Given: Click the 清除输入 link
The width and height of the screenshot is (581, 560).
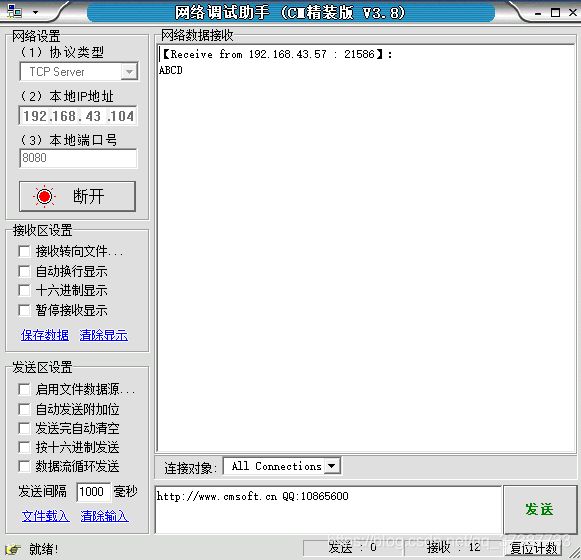Looking at the screenshot, I should 104,516.
